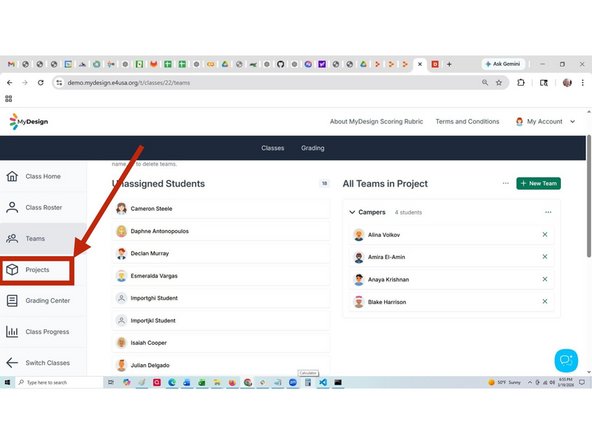Screen dimensions: 592x444
Task: Open All Teams in Project ellipsis menu
Action: [506, 183]
